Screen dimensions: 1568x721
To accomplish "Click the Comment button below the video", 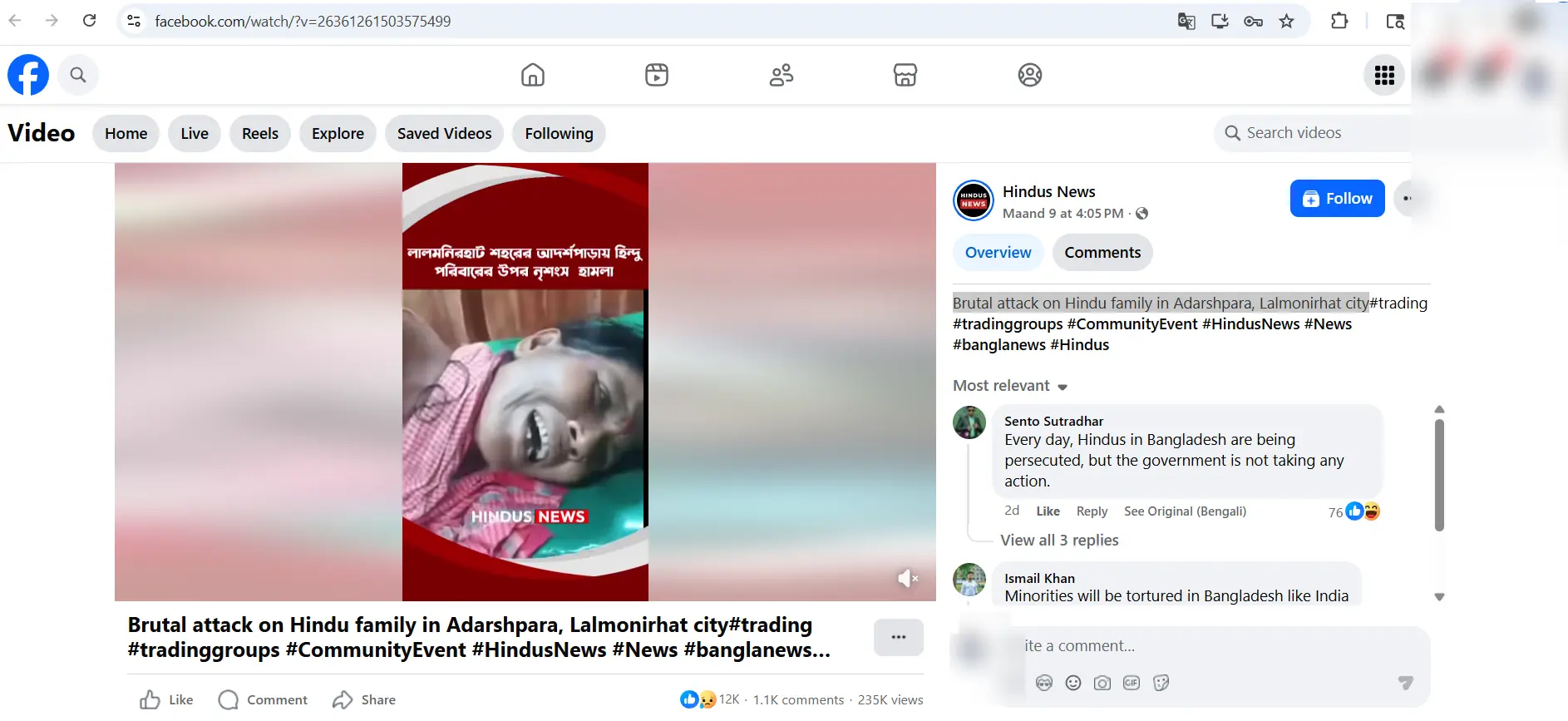I will 263,700.
